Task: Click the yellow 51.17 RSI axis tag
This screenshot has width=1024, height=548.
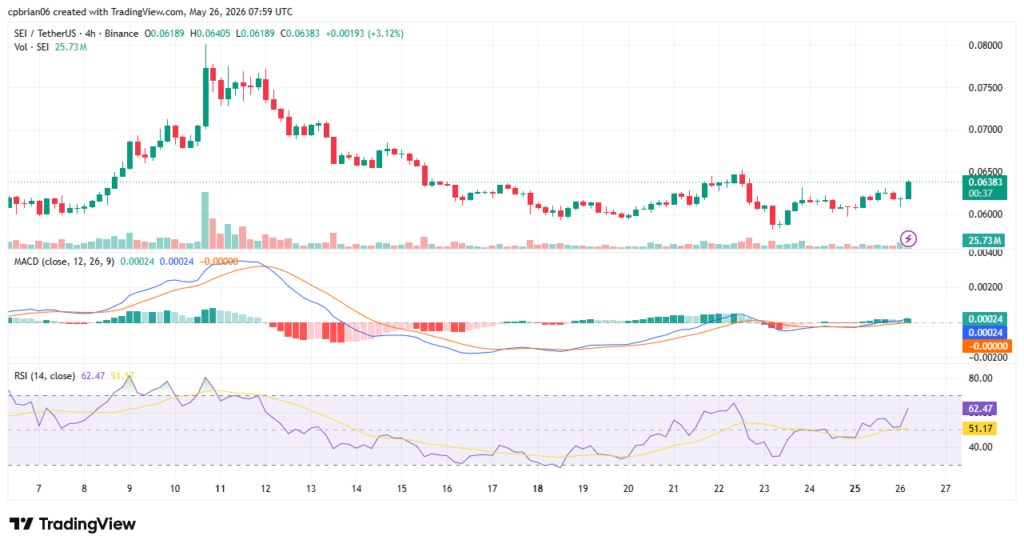Action: pyautogui.click(x=980, y=428)
